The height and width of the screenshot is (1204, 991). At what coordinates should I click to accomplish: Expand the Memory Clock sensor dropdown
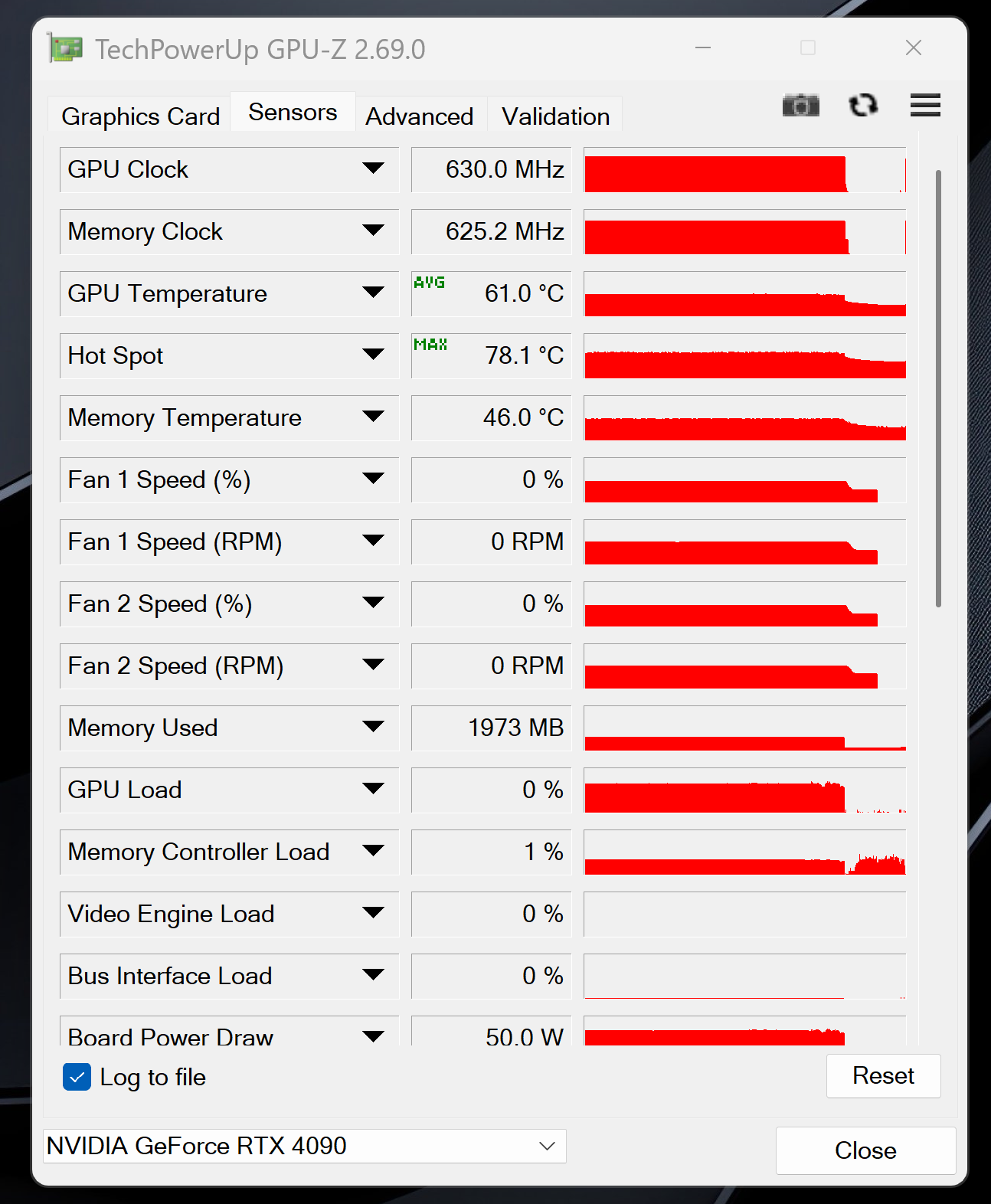[373, 231]
